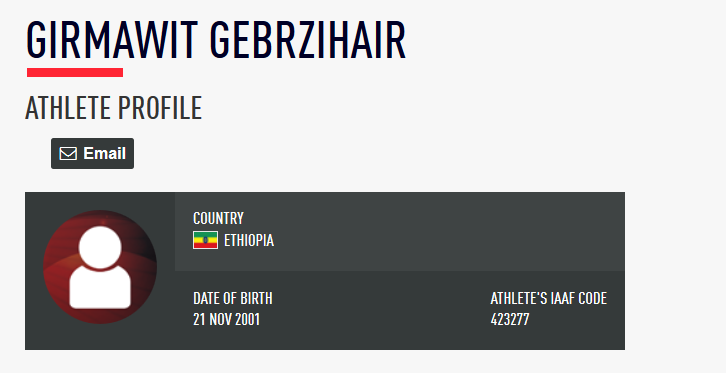Click the DATE OF BIRTH label
The image size is (726, 373).
click(232, 298)
